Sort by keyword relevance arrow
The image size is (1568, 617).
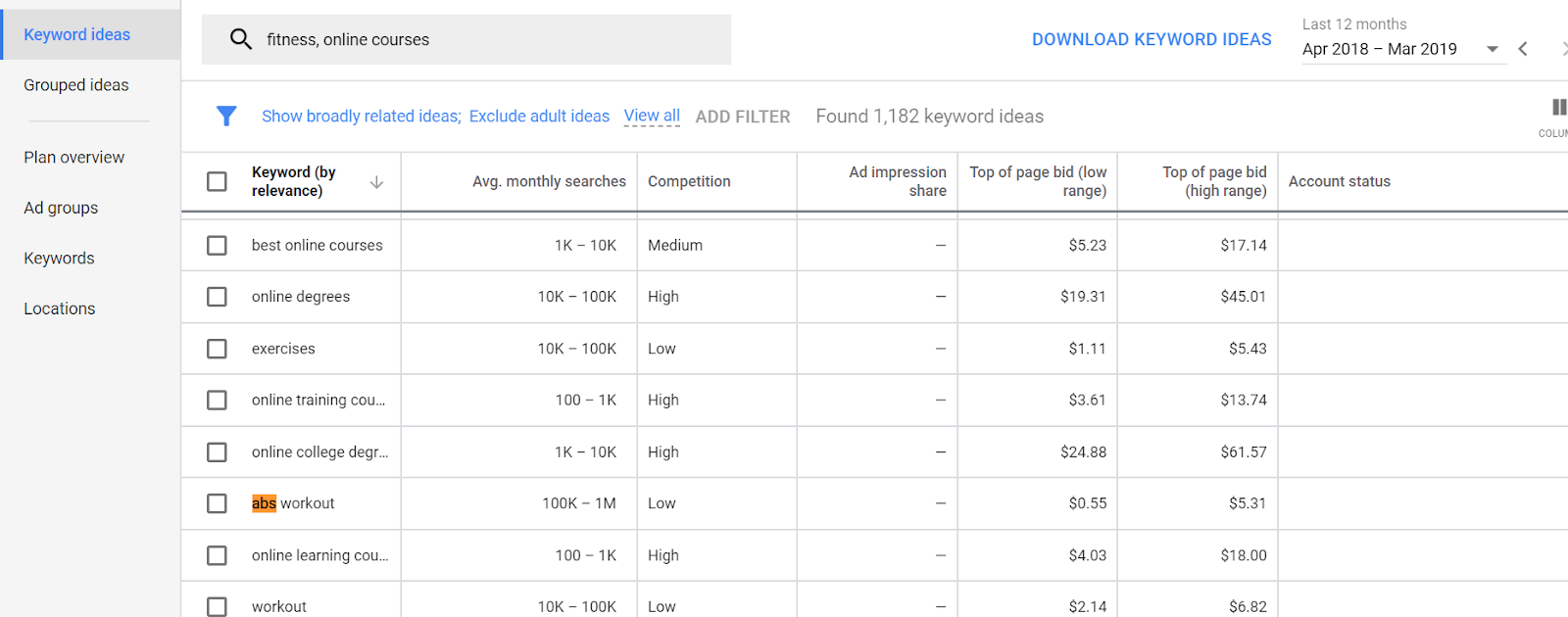(x=376, y=182)
